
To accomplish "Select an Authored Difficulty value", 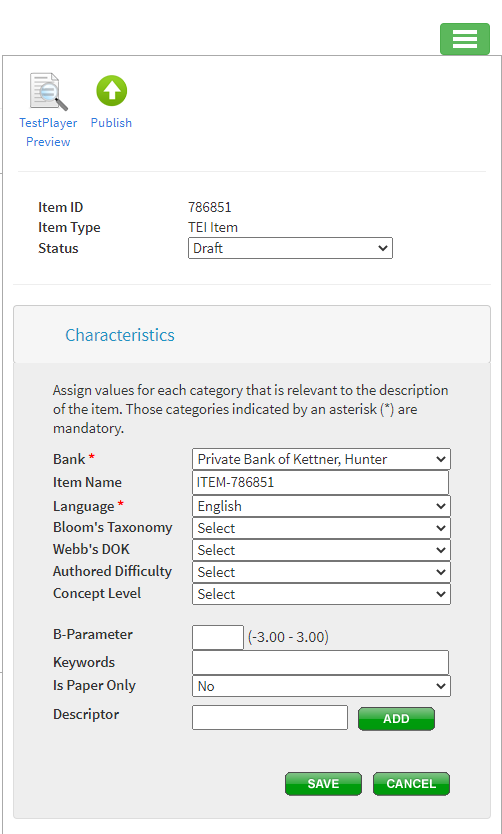I will click(x=321, y=572).
